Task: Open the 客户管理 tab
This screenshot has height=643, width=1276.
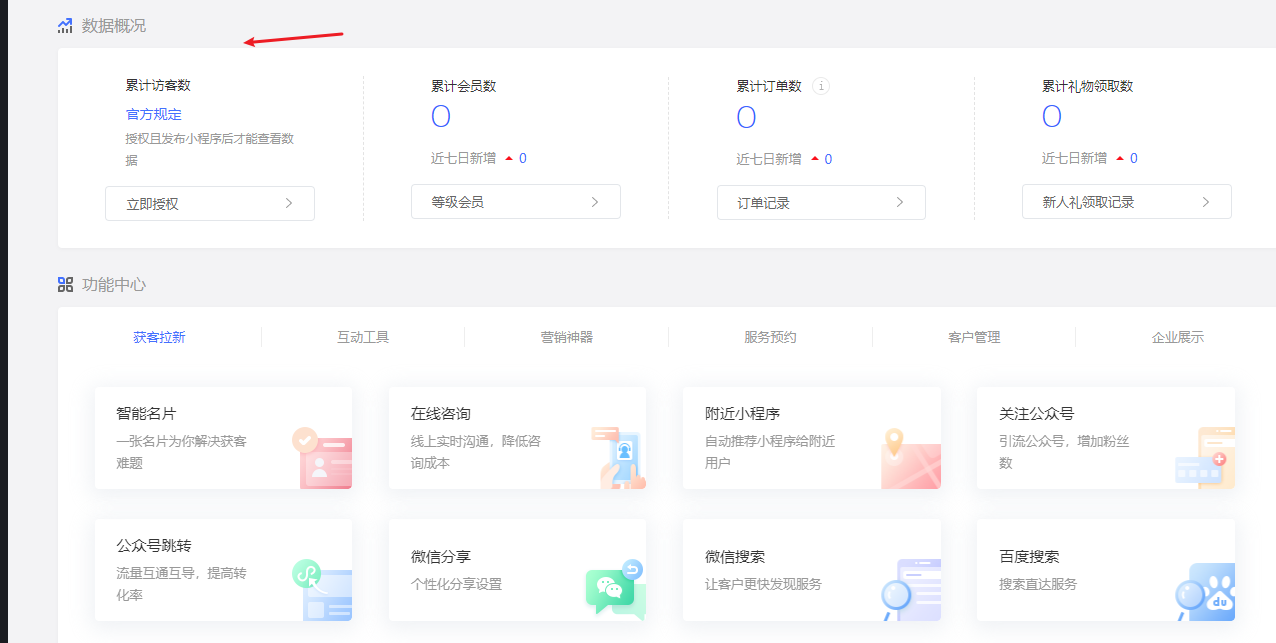Action: pos(974,337)
